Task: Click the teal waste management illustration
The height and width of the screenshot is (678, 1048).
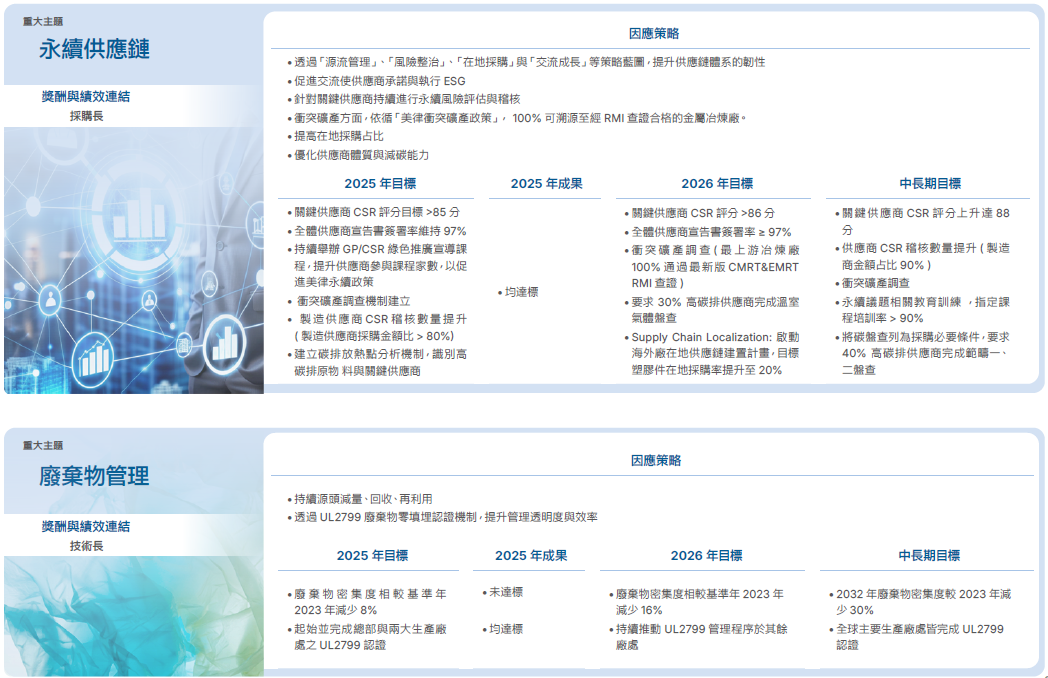Action: (x=134, y=616)
